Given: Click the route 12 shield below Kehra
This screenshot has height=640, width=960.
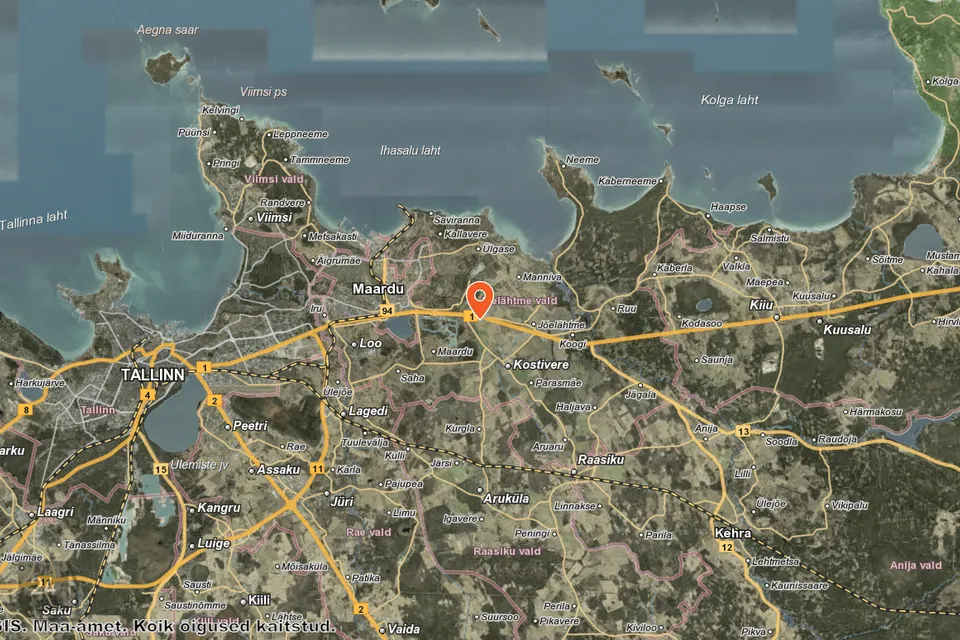Looking at the screenshot, I should click(727, 547).
